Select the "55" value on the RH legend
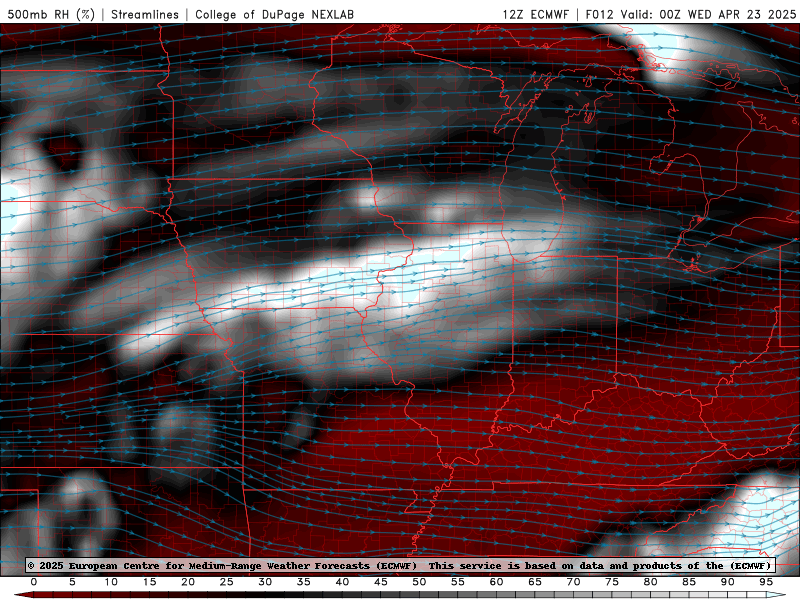This screenshot has width=800, height=600. [458, 582]
